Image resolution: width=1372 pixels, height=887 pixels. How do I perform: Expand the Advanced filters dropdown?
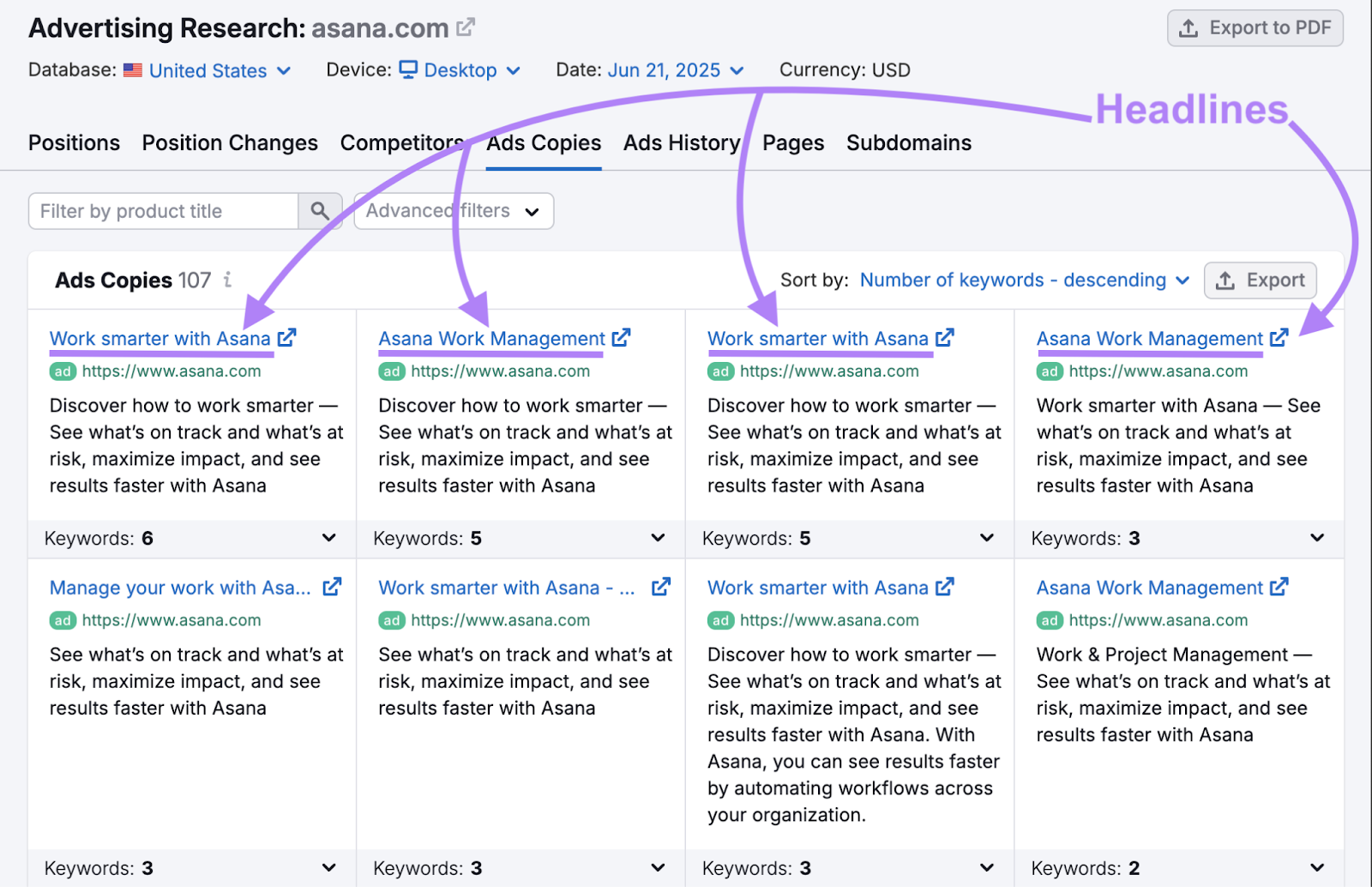[x=453, y=210]
